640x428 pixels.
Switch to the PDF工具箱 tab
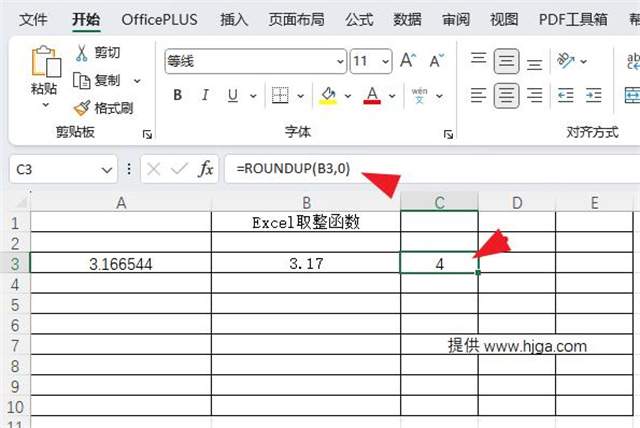[x=573, y=19]
